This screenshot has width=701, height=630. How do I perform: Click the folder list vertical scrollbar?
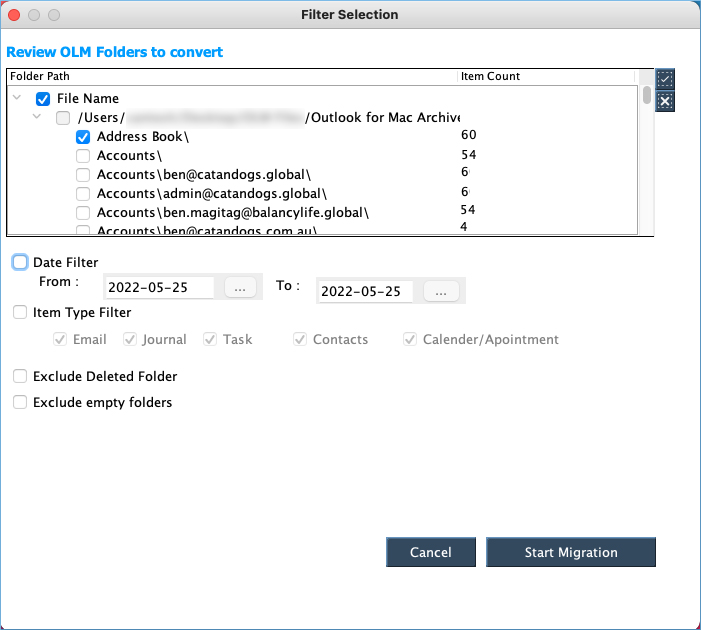647,96
